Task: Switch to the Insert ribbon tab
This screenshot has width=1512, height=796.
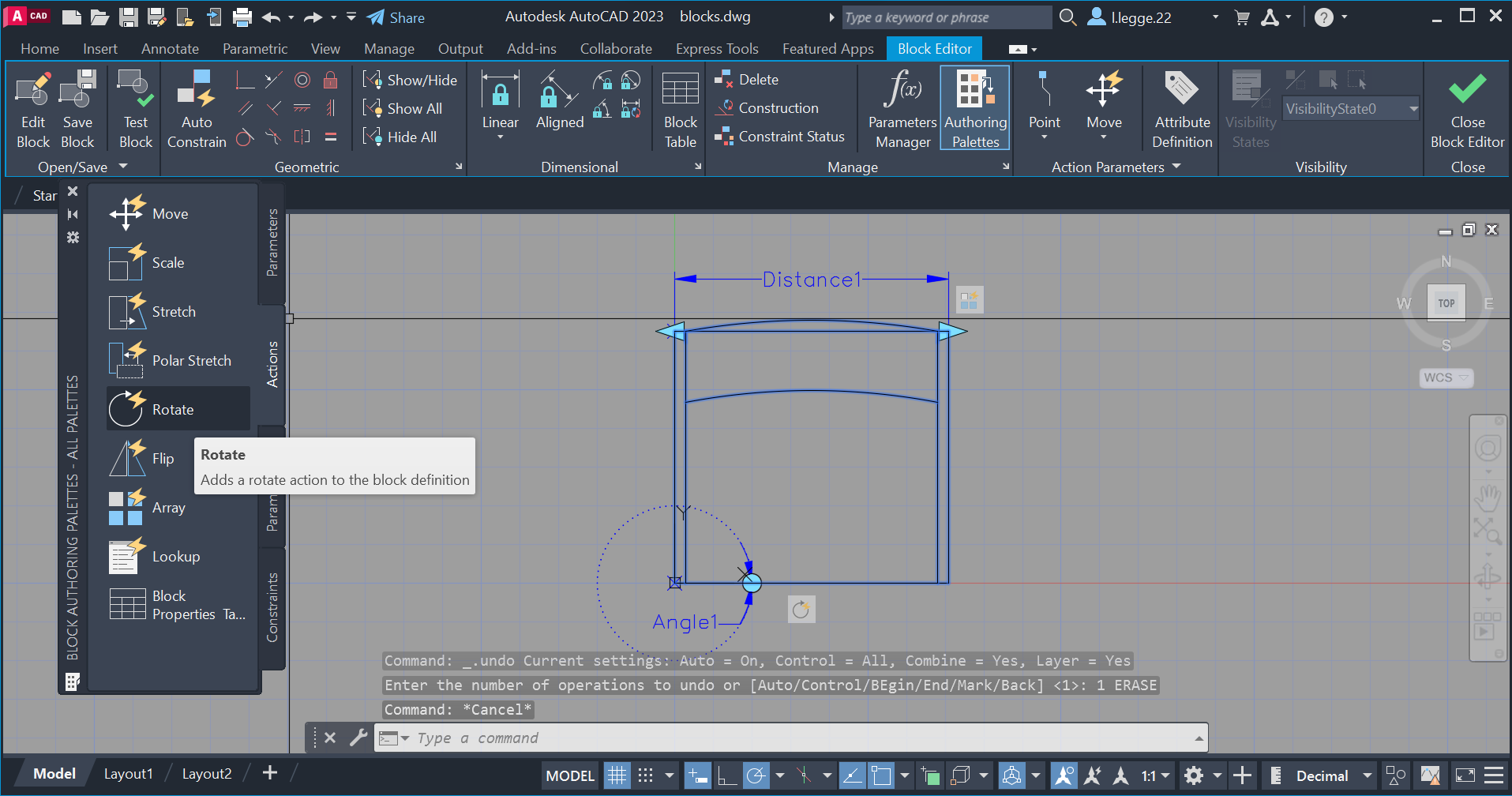Action: (100, 48)
